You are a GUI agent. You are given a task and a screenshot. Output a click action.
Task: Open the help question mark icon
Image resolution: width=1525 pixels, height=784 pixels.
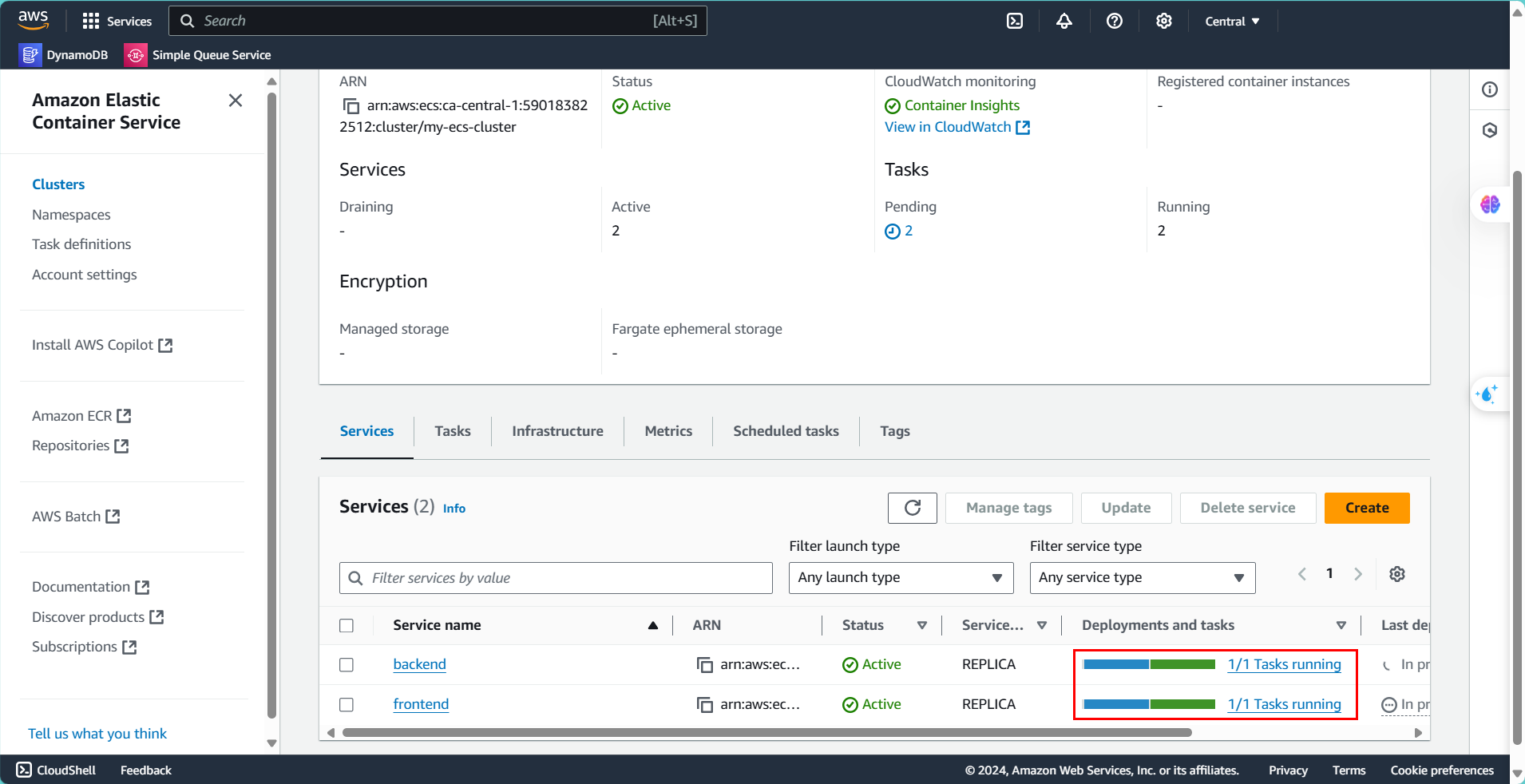click(1115, 21)
